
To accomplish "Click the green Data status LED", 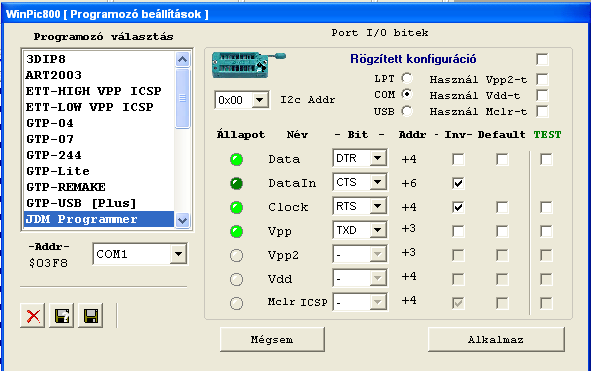I will 236,159.
